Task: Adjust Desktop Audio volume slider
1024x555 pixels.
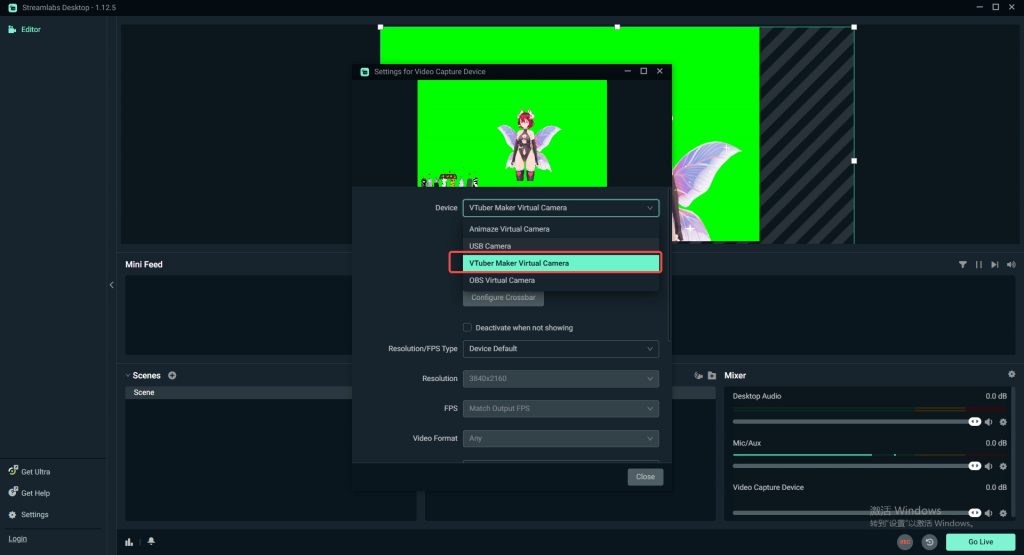Action: tap(856, 422)
